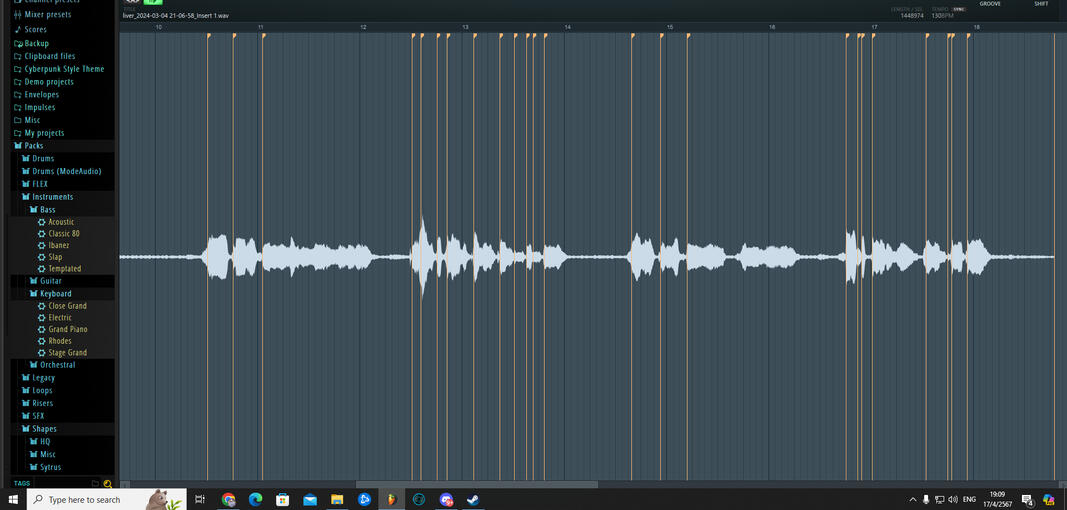Screen dimensions: 1067x510
Task: Launch Steam from the taskbar
Action: point(473,499)
